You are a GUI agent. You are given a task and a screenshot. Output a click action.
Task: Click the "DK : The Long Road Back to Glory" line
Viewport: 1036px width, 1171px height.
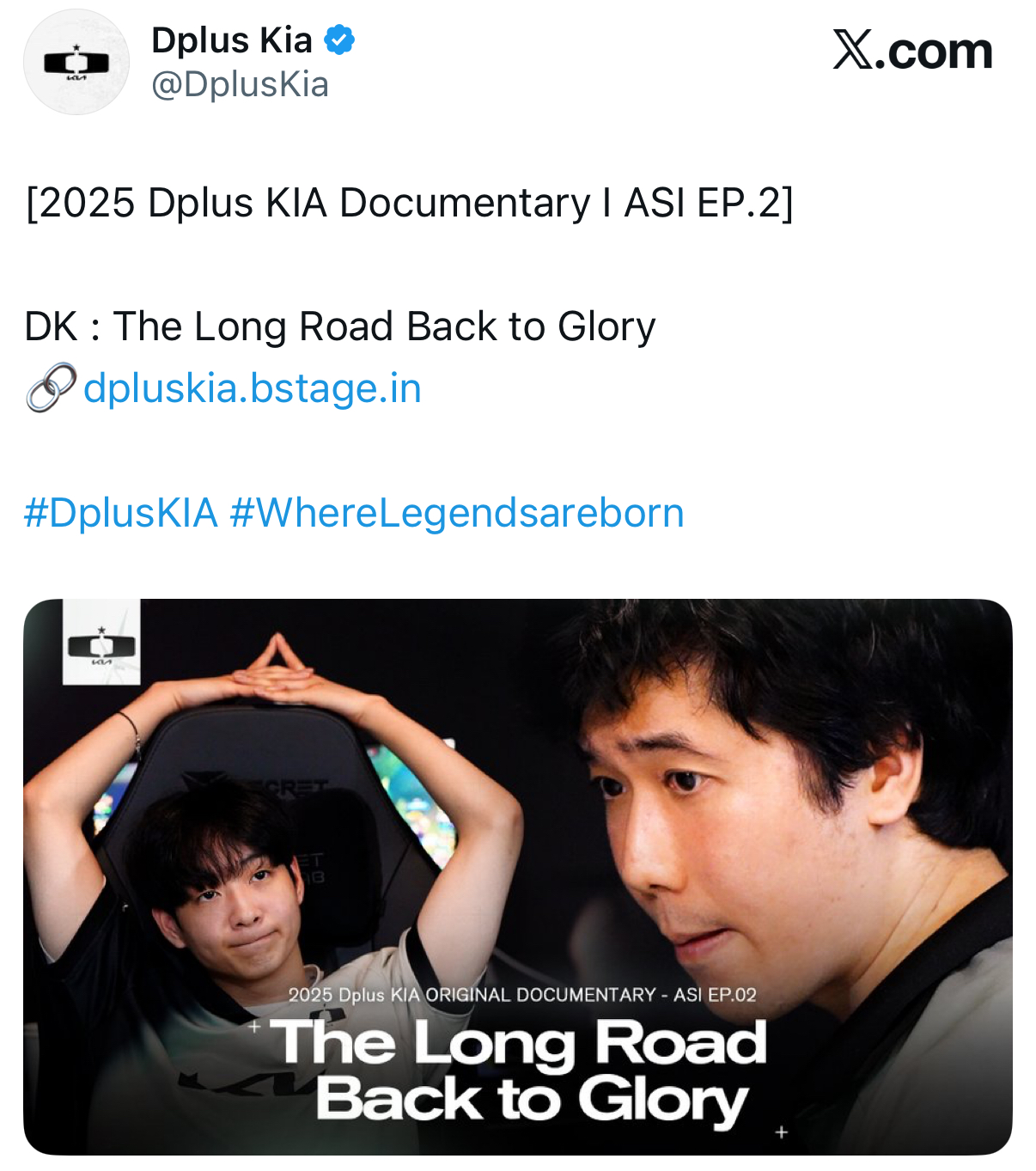coord(340,326)
